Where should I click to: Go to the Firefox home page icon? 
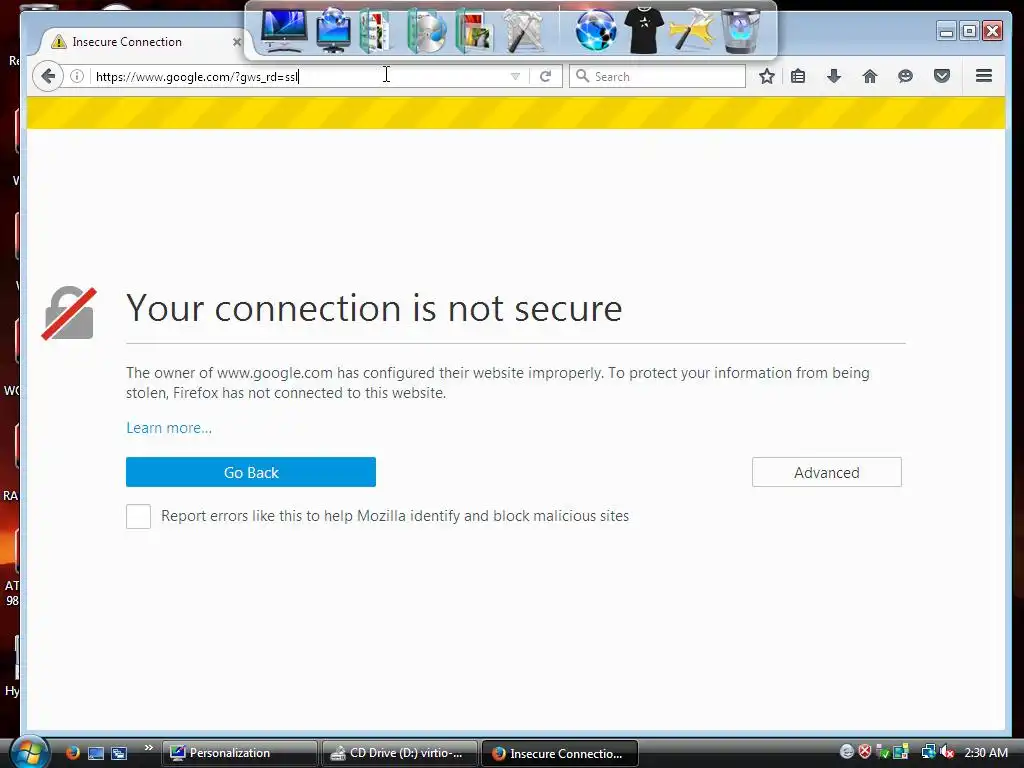click(x=869, y=76)
